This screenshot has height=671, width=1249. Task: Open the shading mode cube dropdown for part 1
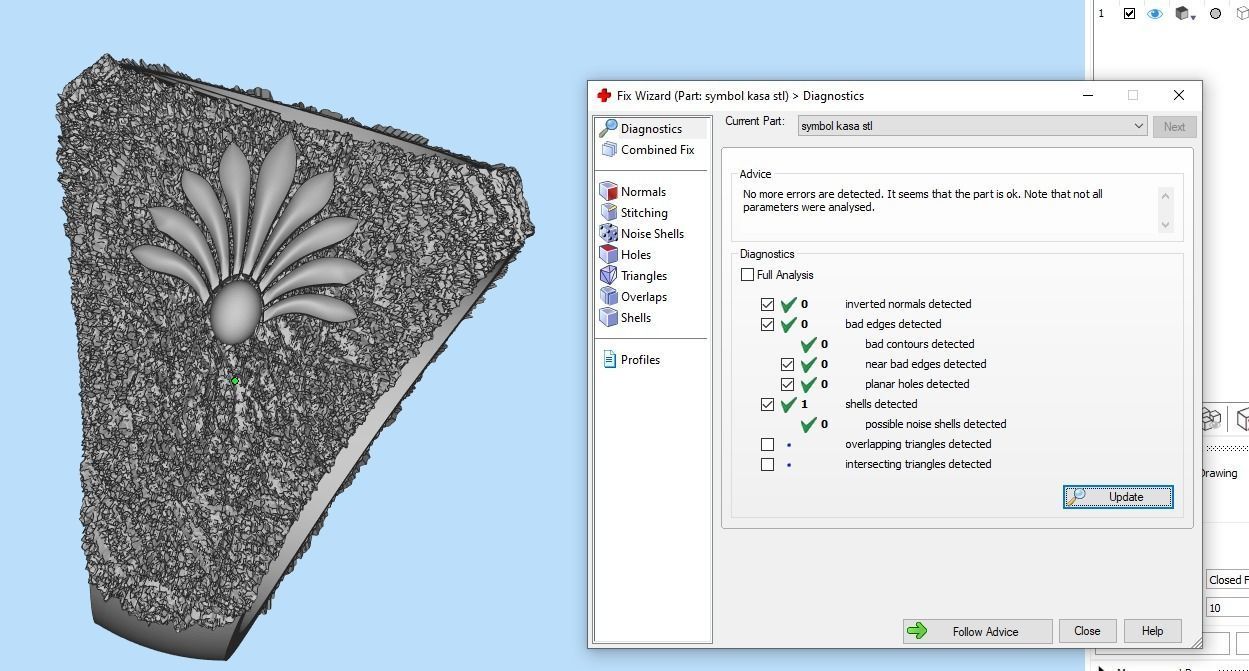click(x=1185, y=13)
